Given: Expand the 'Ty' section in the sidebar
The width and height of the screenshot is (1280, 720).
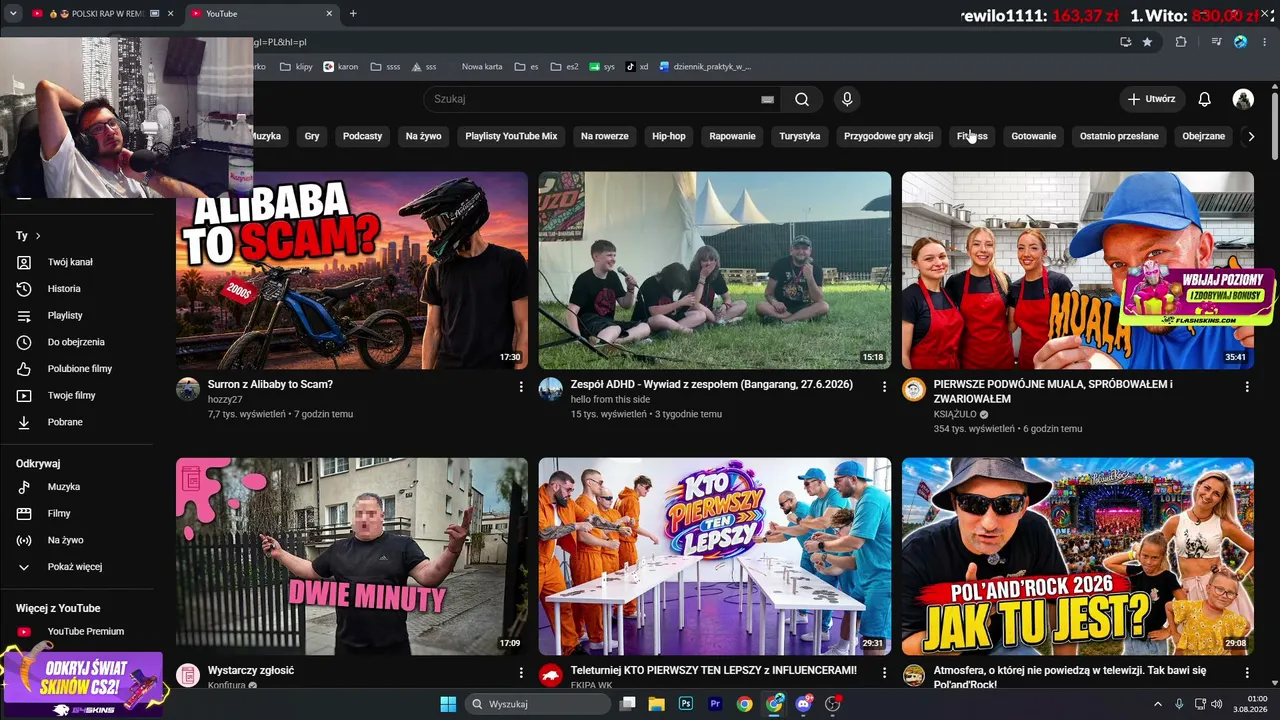Looking at the screenshot, I should coord(29,236).
